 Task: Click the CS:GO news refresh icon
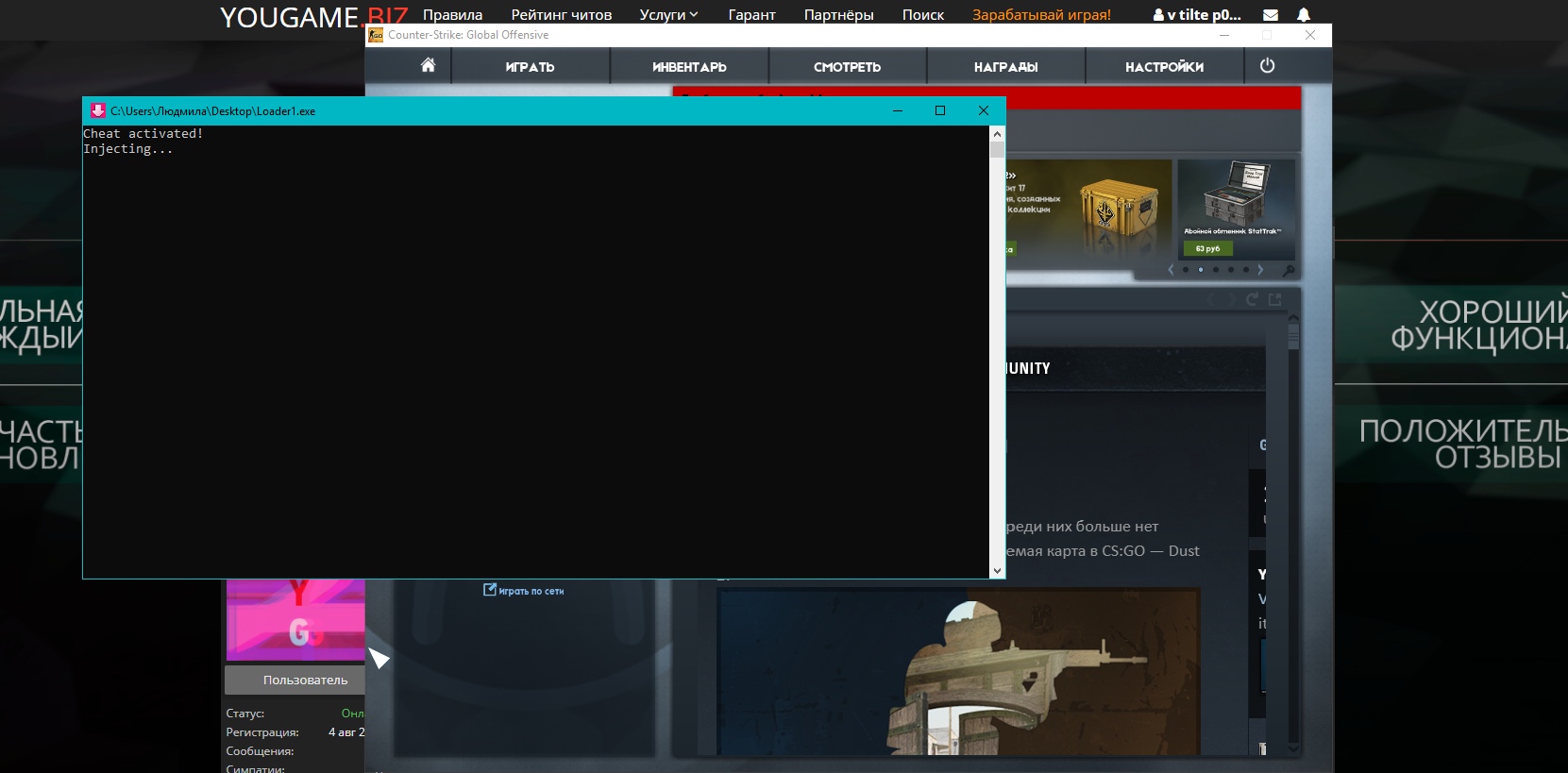tap(1252, 299)
